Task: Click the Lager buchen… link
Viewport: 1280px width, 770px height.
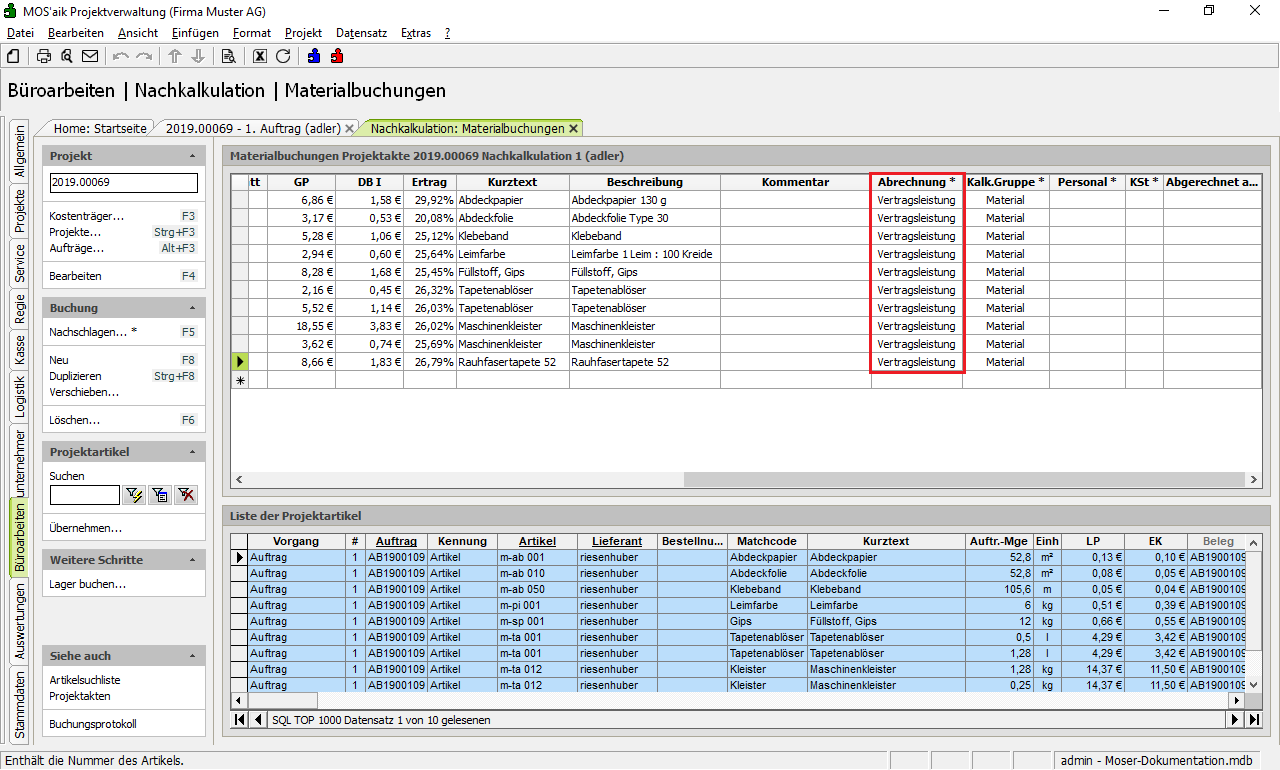Action: pyautogui.click(x=87, y=584)
